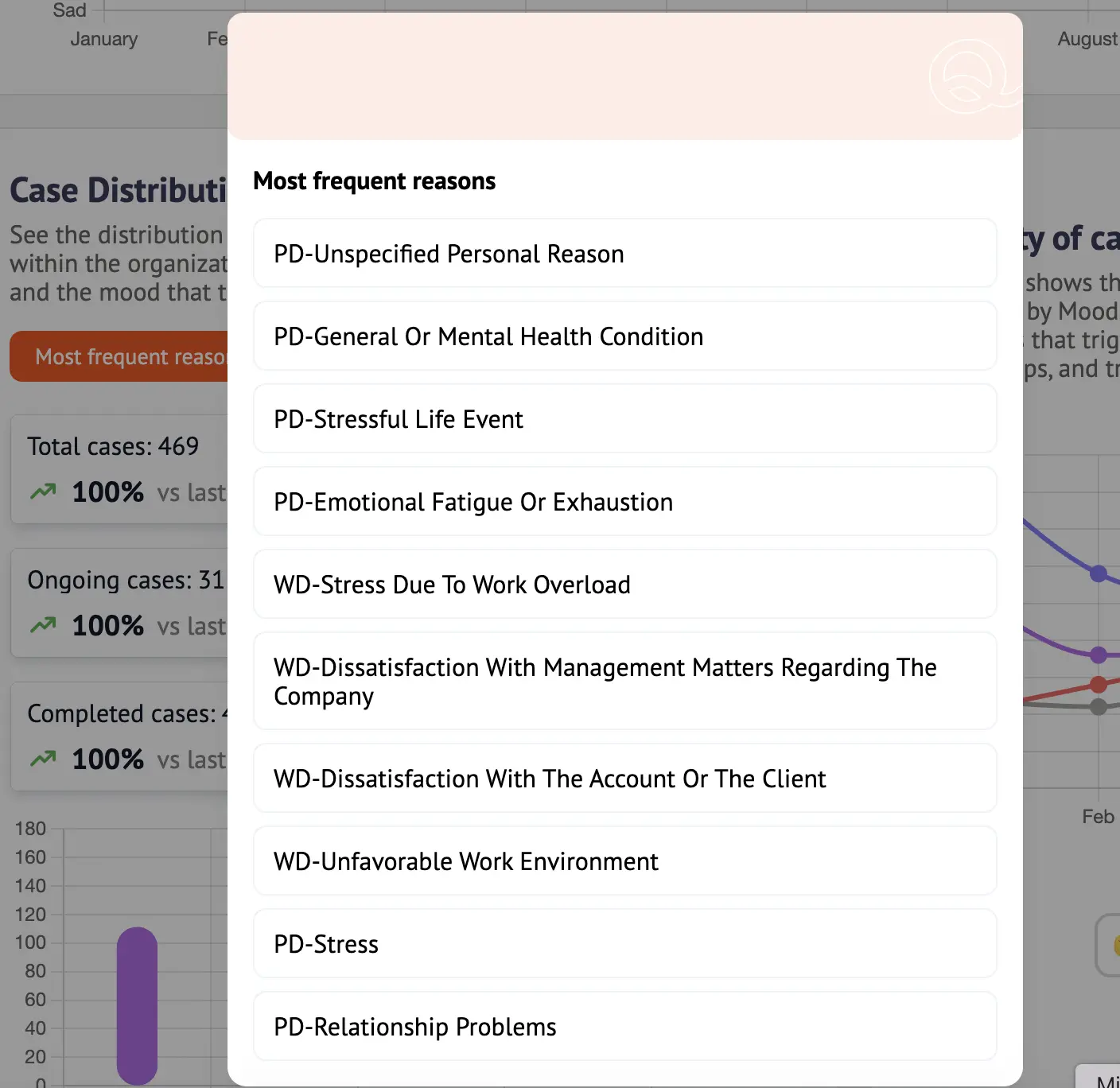Select WD-Dissatisfaction With The Account Or Client
Image resolution: width=1120 pixels, height=1088 pixels.
click(624, 779)
